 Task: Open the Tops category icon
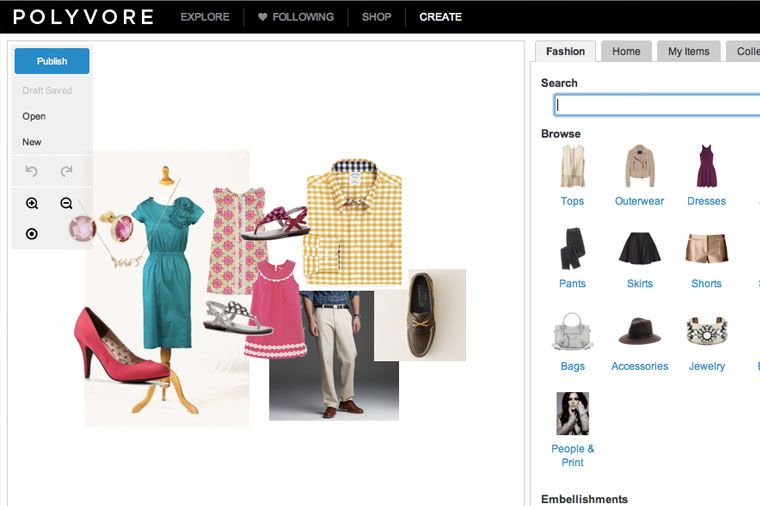572,166
